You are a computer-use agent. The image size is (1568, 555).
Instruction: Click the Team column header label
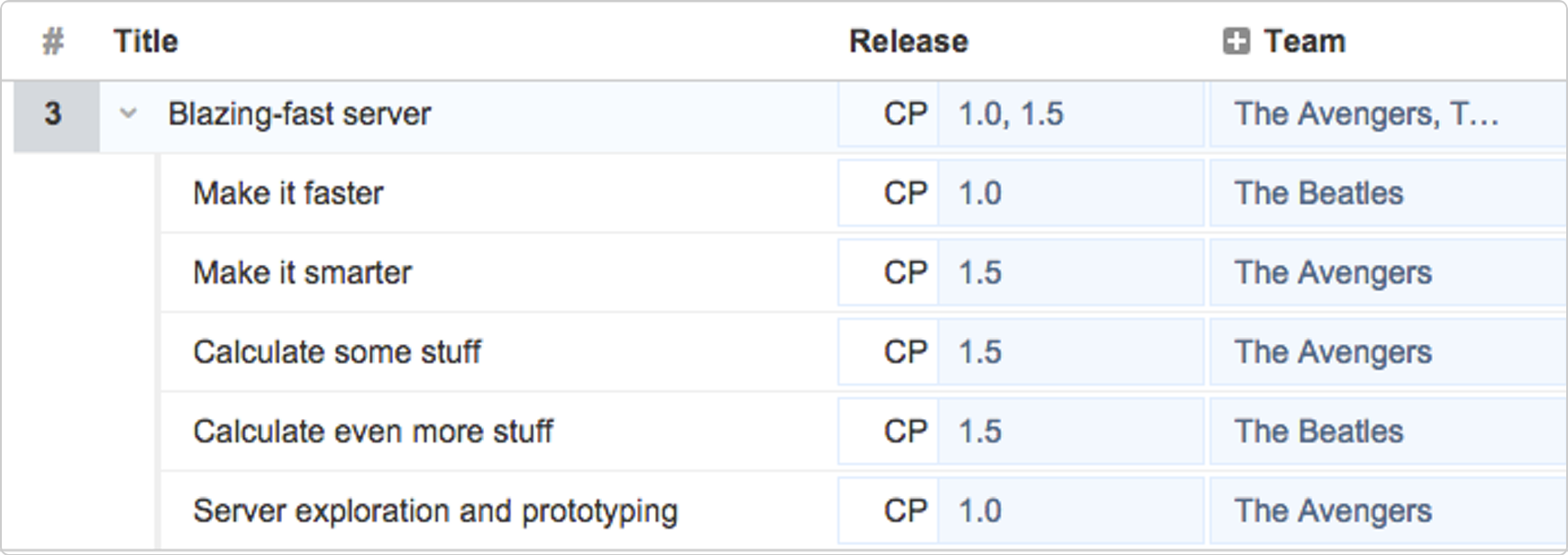[x=1304, y=41]
